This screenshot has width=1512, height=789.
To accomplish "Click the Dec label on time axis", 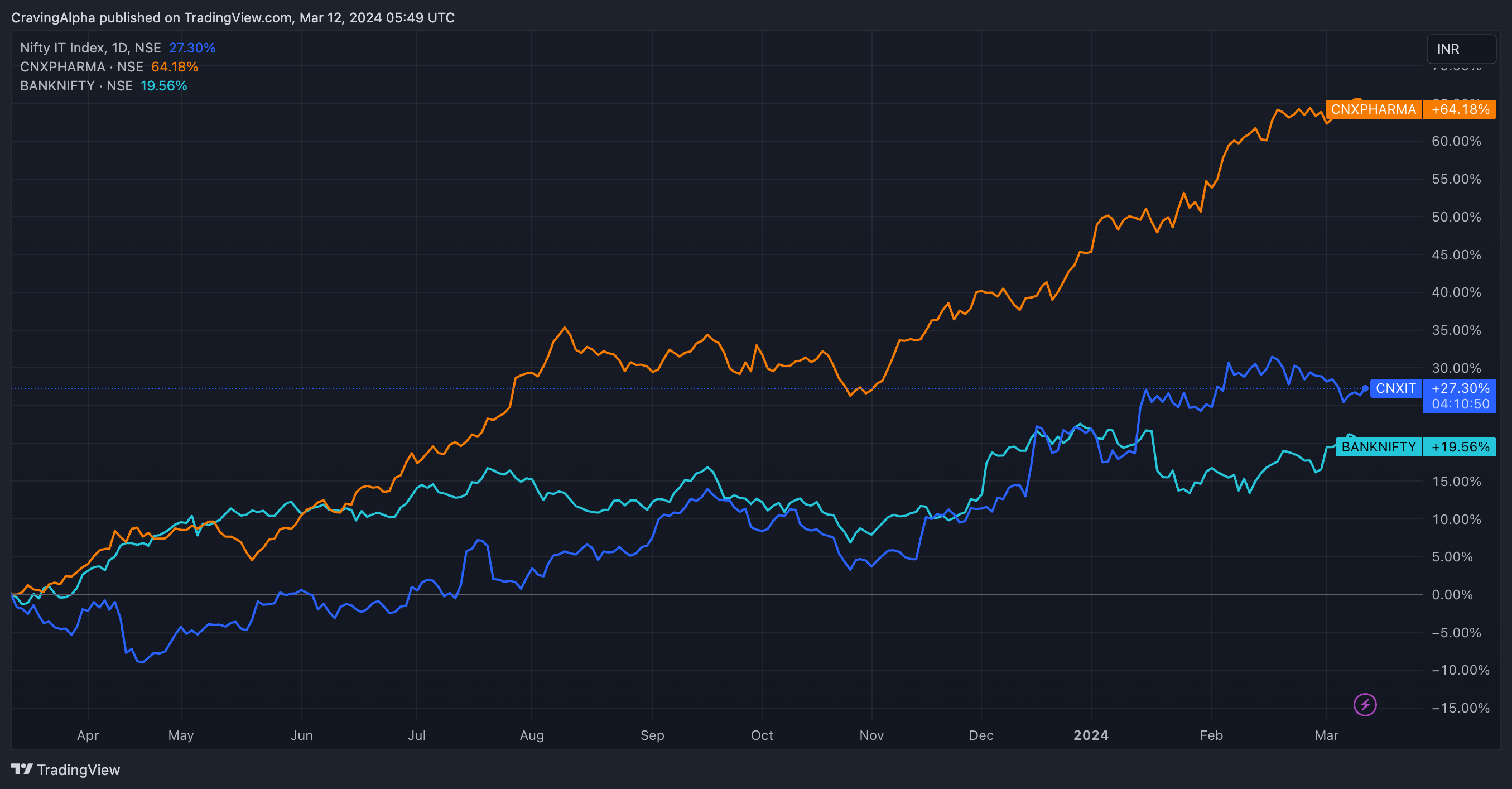I will (x=981, y=735).
